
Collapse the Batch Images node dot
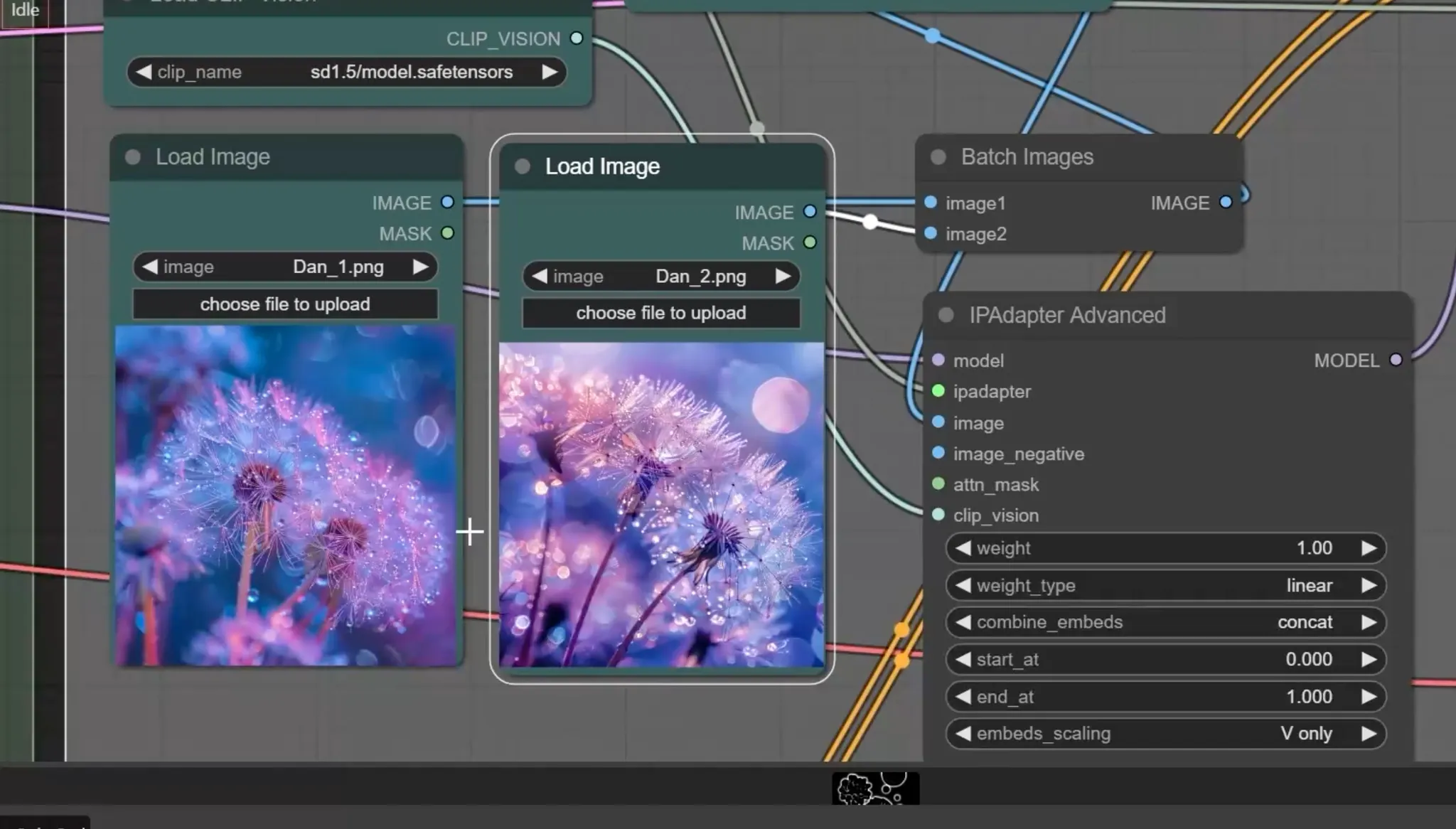click(x=938, y=157)
